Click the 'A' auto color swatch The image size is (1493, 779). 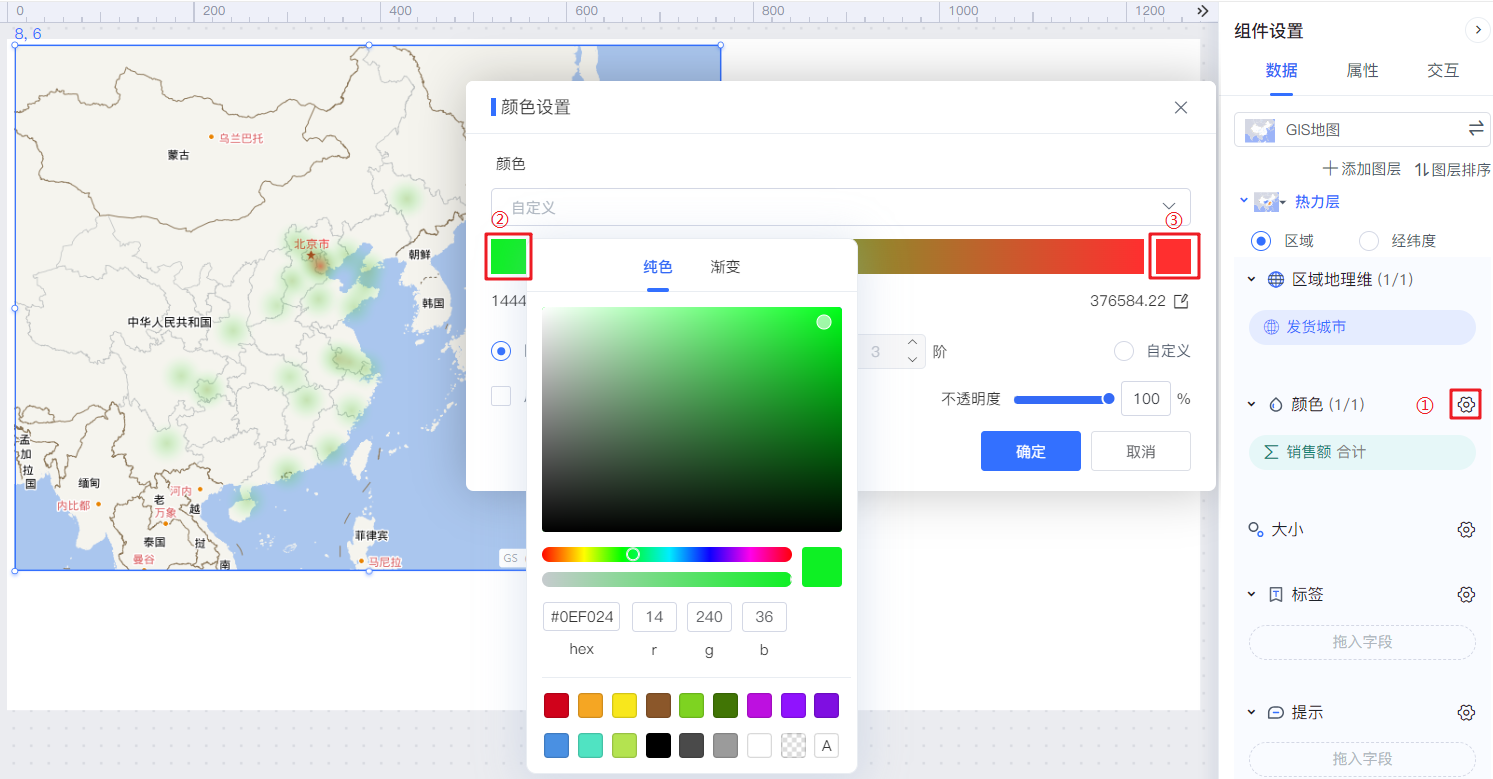tap(826, 745)
